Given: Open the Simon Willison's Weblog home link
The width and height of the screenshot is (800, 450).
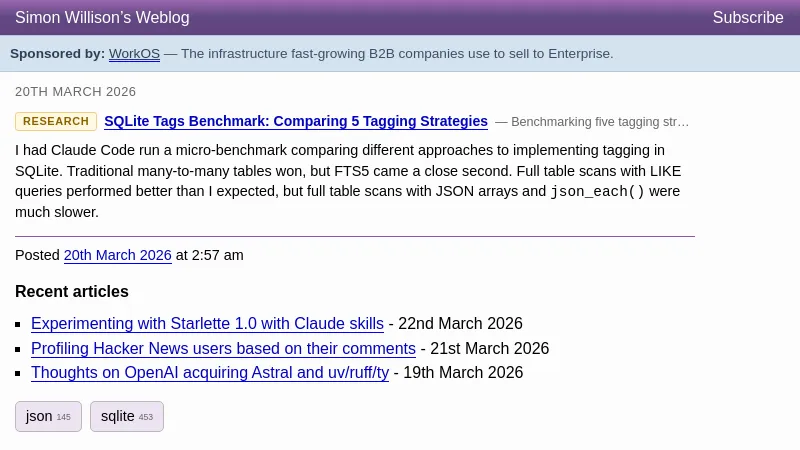Looking at the screenshot, I should click(102, 18).
